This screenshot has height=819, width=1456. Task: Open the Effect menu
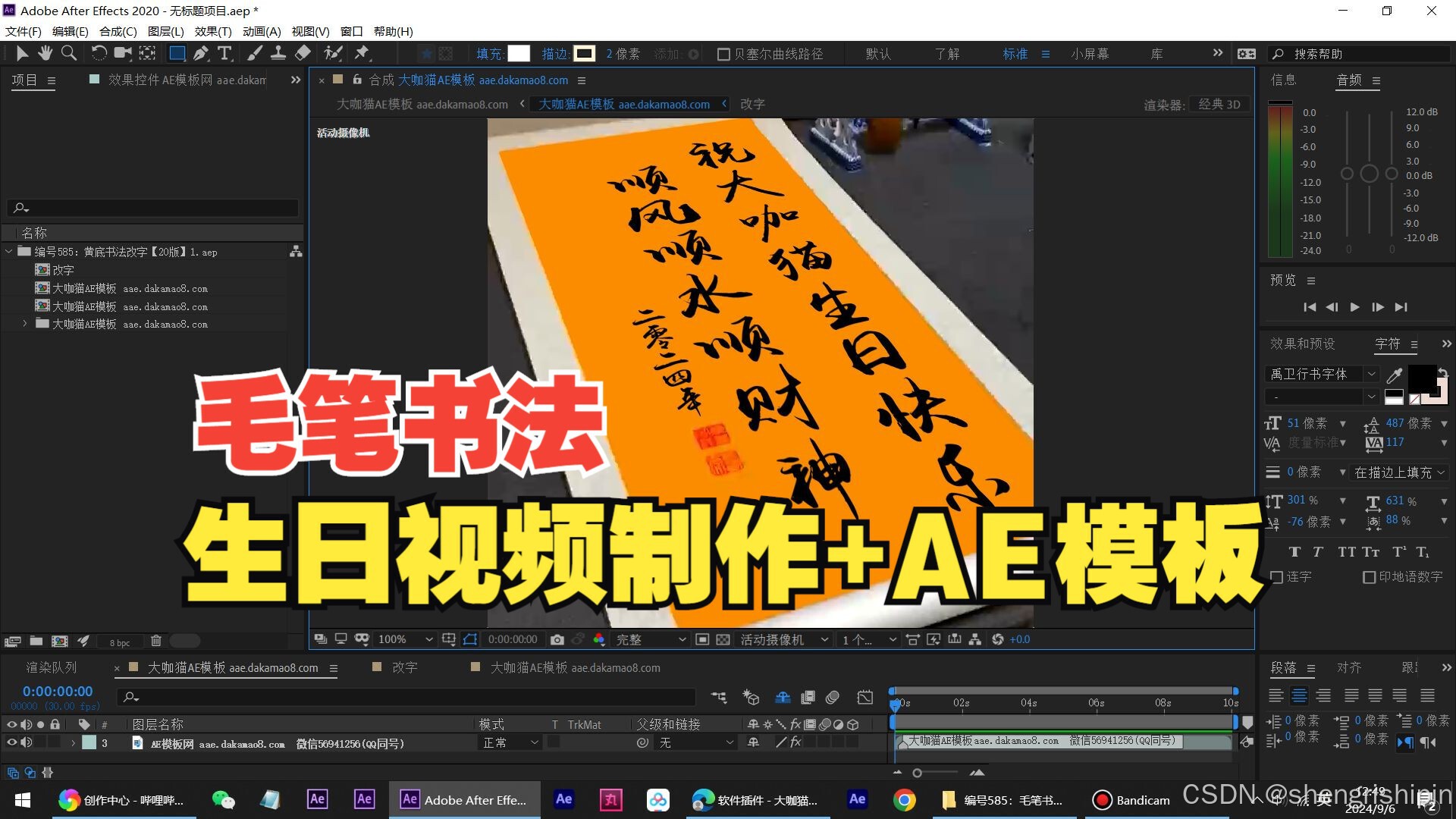pos(212,31)
